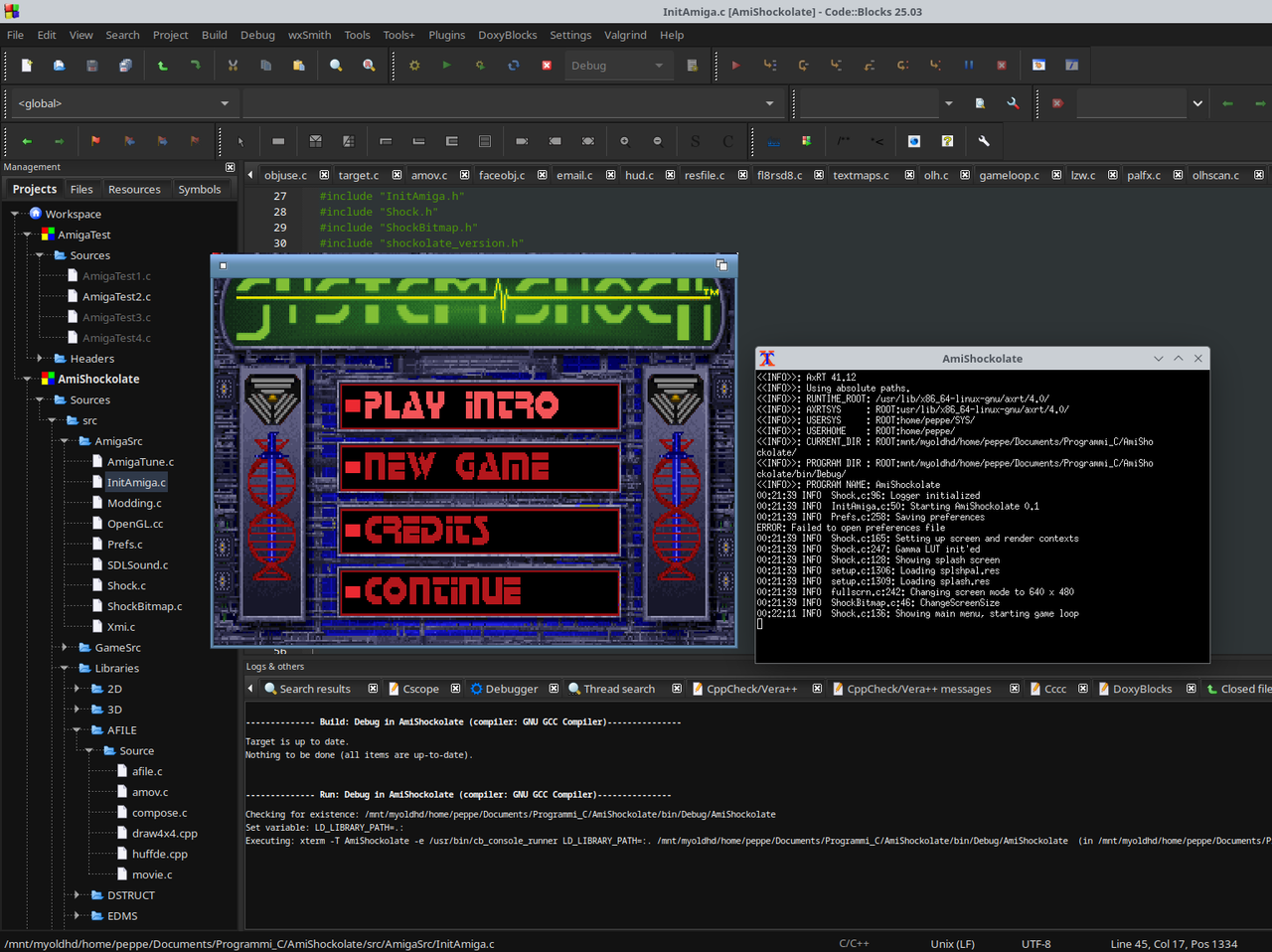Open Find with the magnifier icon
This screenshot has height=952, width=1272.
click(336, 66)
